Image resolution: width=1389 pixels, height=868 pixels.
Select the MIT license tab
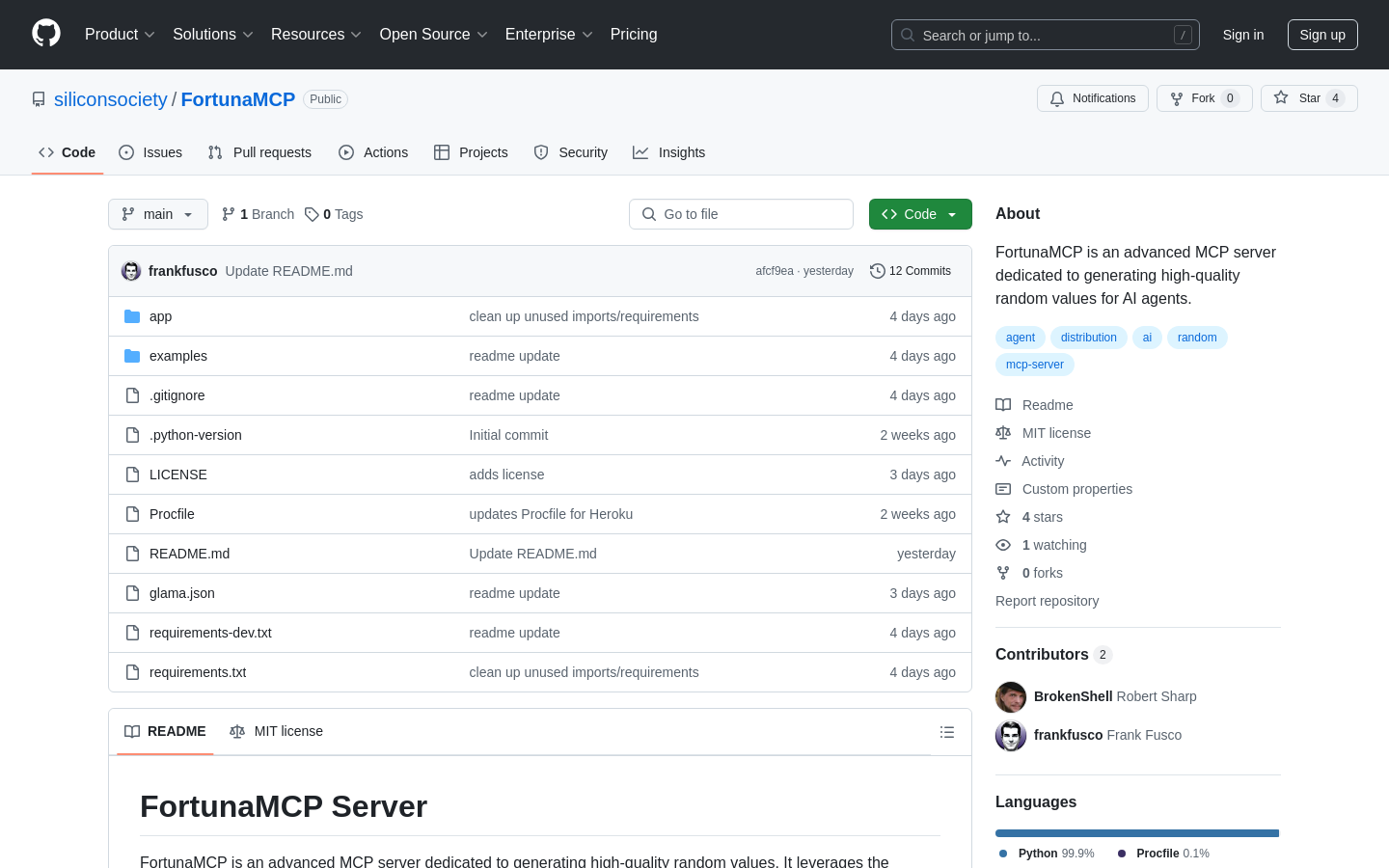pos(276,731)
